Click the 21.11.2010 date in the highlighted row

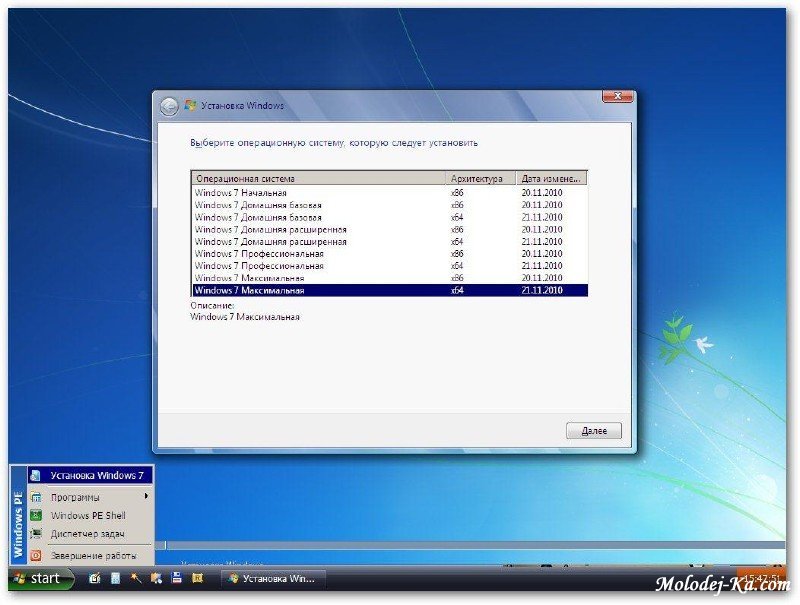pyautogui.click(x=542, y=290)
